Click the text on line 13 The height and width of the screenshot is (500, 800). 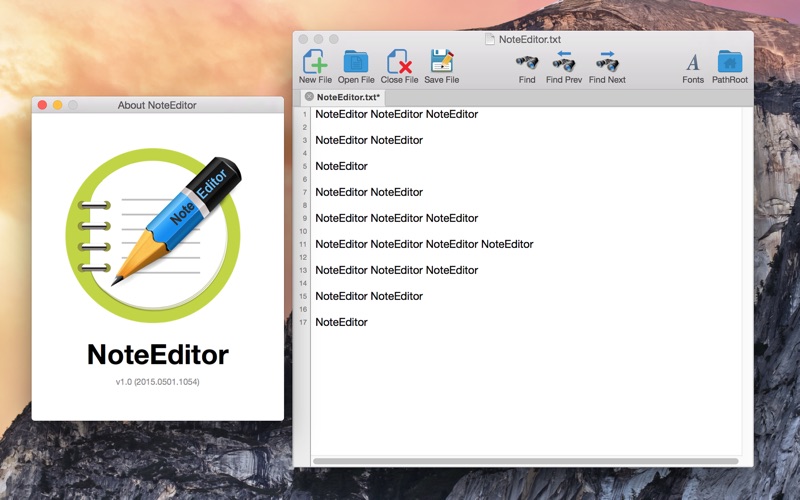(396, 270)
